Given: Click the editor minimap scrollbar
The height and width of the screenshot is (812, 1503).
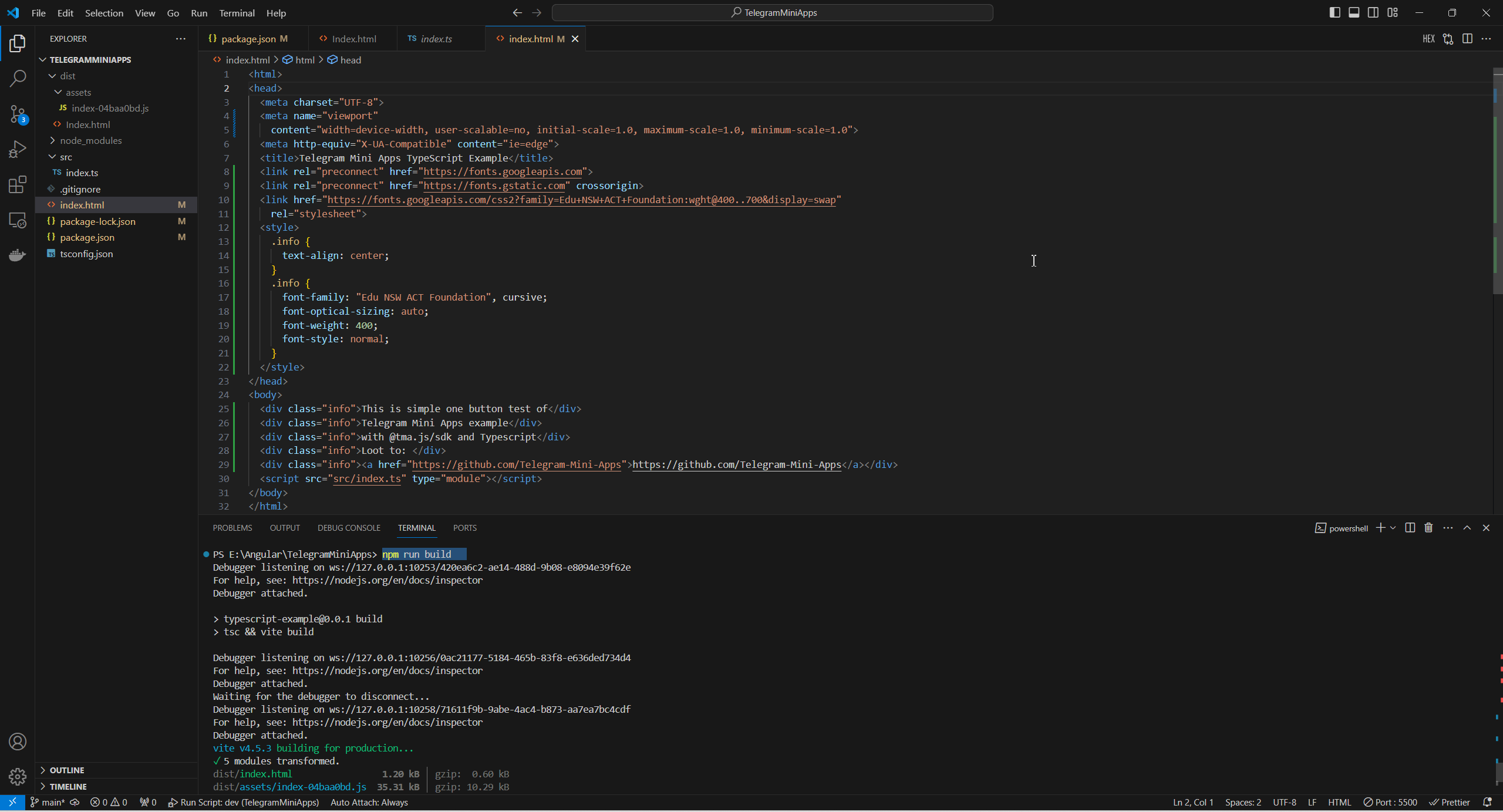Looking at the screenshot, I should [x=1497, y=176].
